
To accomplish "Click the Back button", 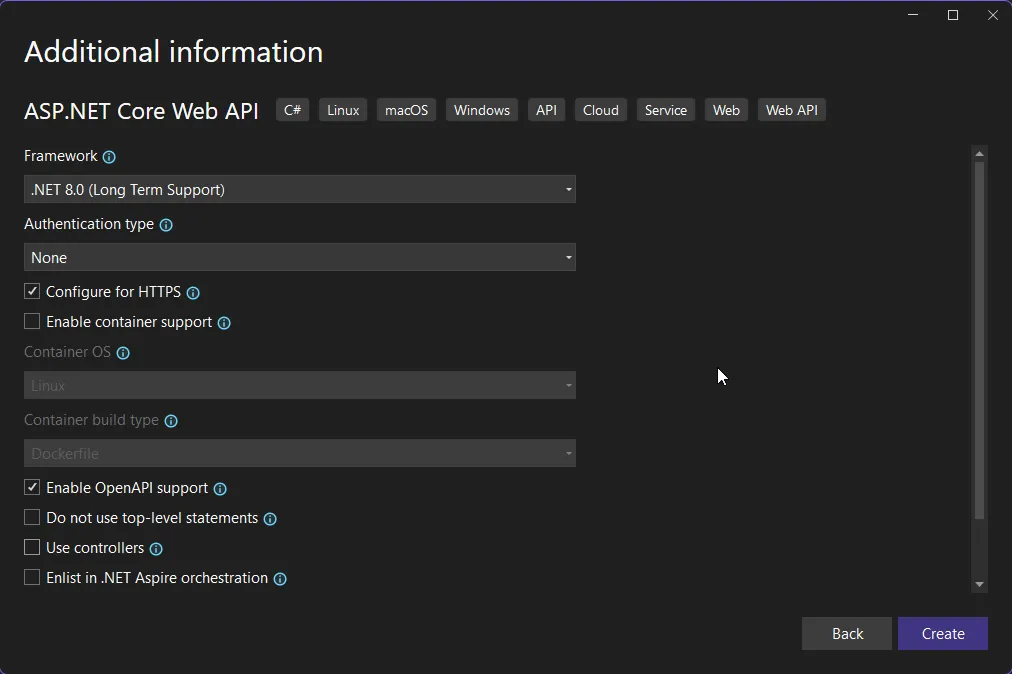I will pos(846,633).
